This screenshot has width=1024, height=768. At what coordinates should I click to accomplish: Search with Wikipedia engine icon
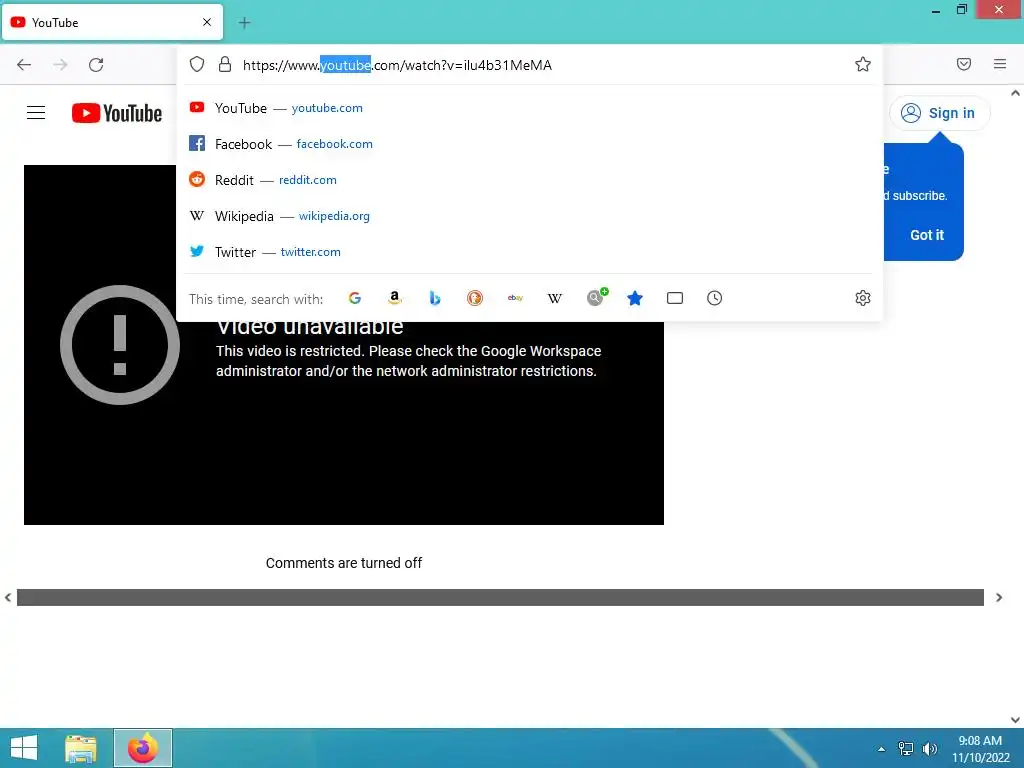tap(554, 298)
